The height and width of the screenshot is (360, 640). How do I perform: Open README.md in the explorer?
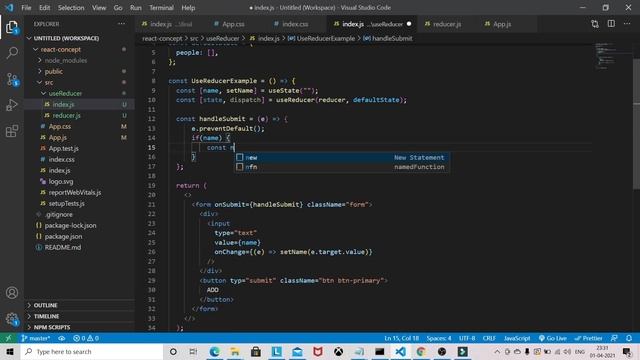tap(80, 247)
